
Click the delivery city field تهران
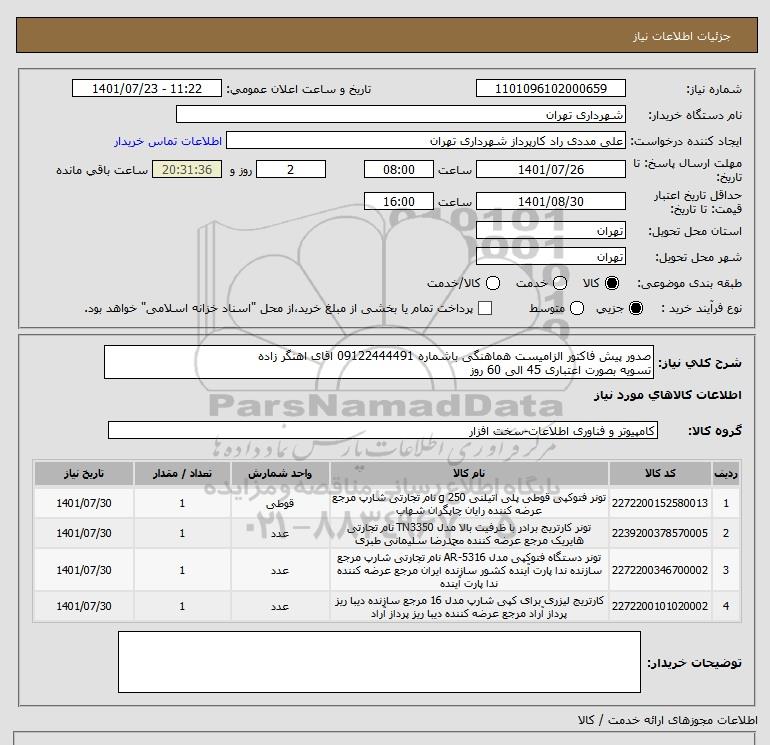pyautogui.click(x=550, y=256)
